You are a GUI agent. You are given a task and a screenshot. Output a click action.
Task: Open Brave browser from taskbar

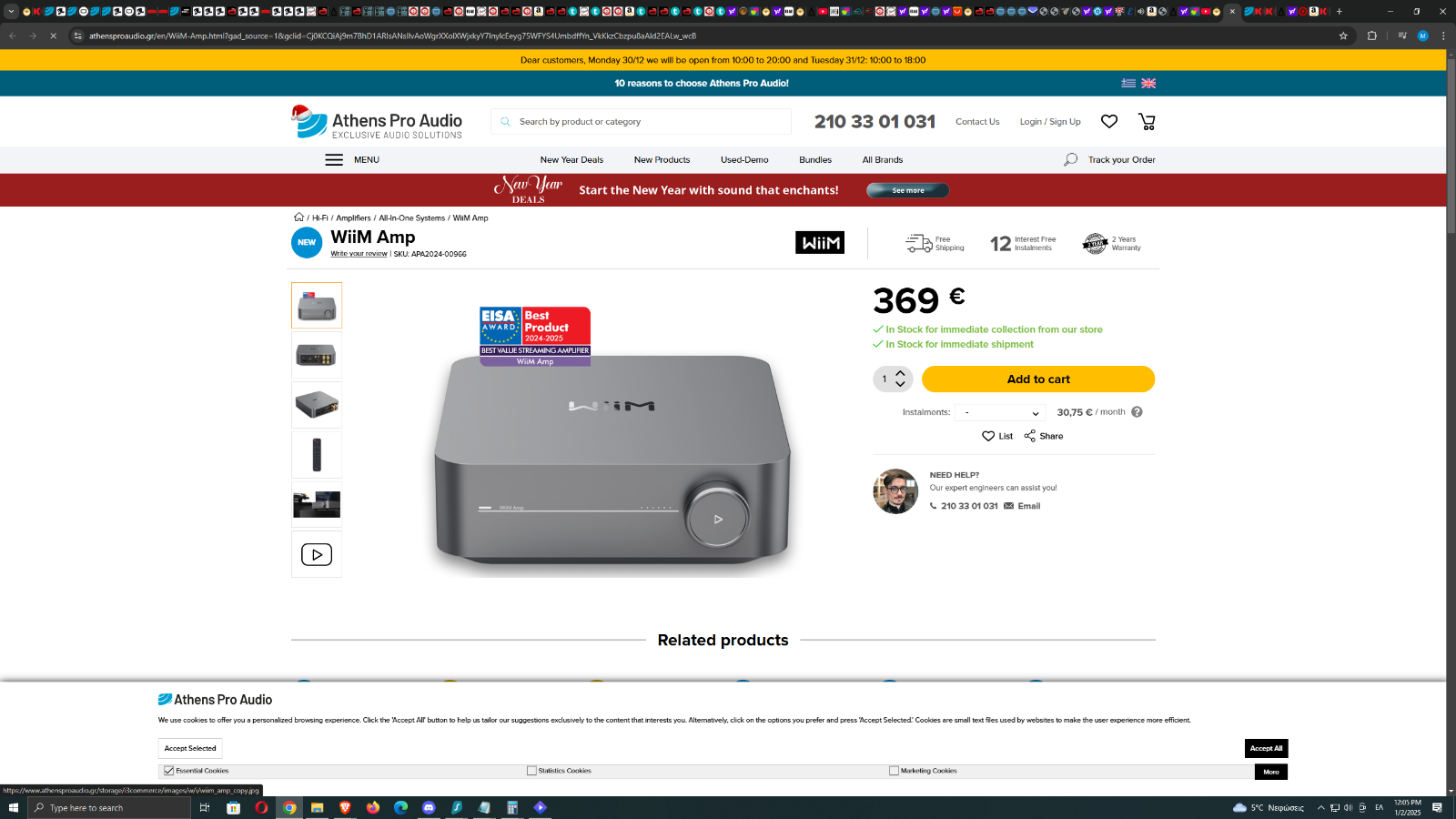point(345,807)
